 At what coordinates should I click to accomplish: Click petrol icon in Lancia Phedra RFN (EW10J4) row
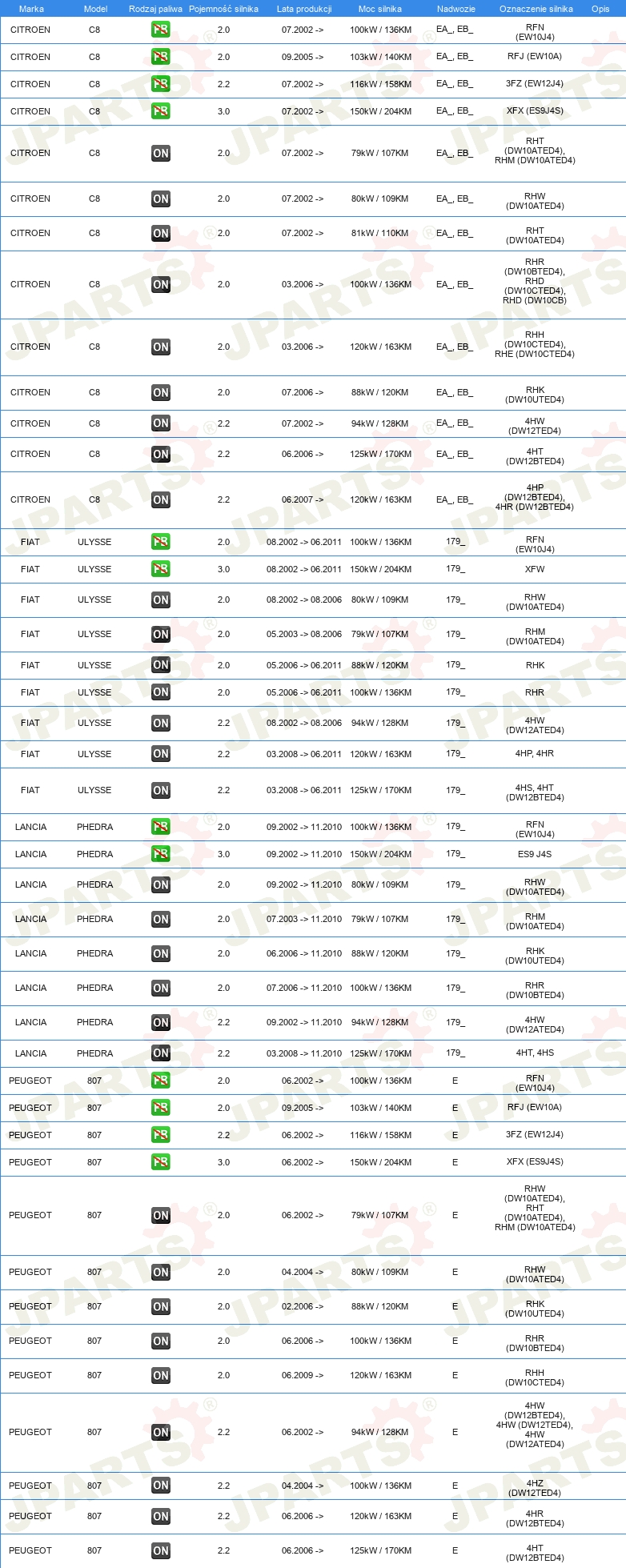click(x=161, y=827)
